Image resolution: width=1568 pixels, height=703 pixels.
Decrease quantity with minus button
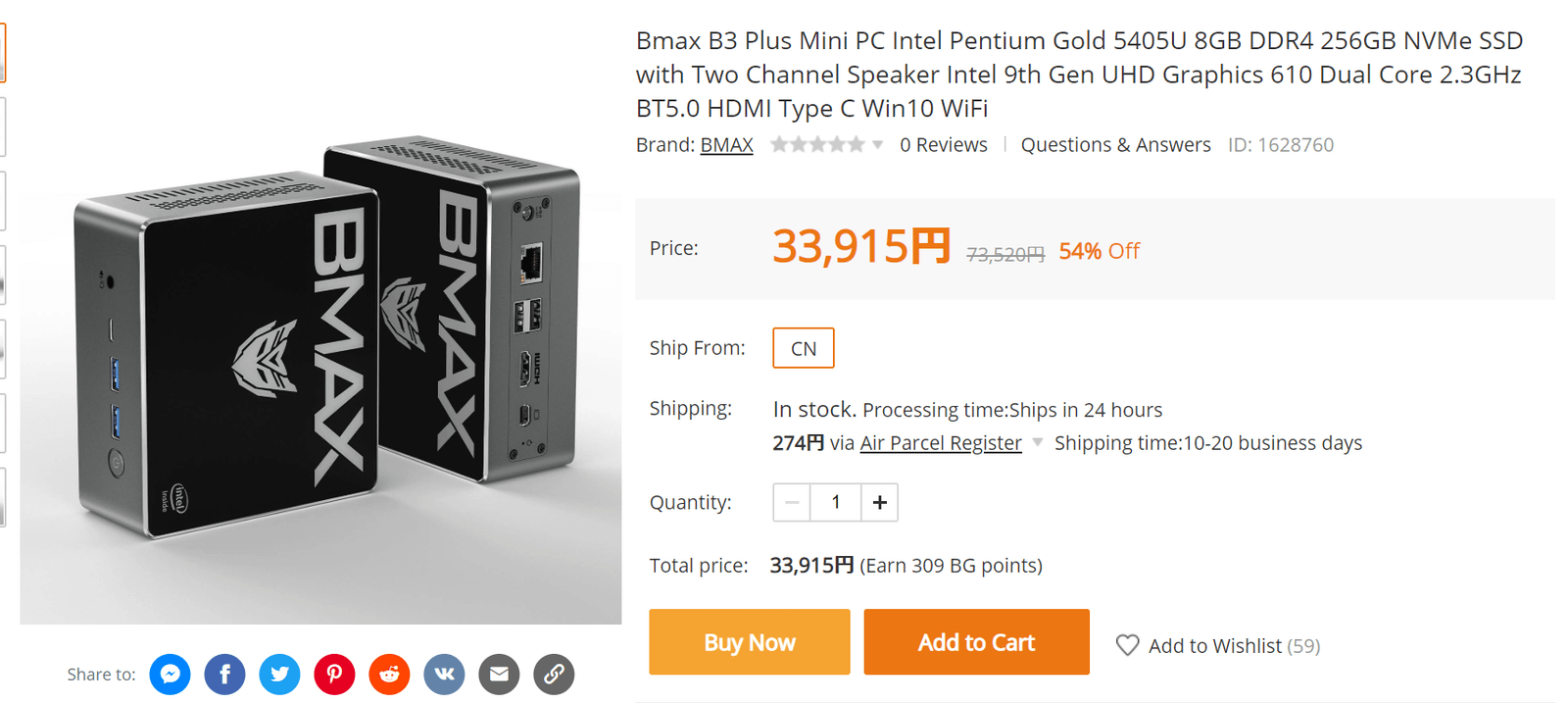[x=792, y=502]
